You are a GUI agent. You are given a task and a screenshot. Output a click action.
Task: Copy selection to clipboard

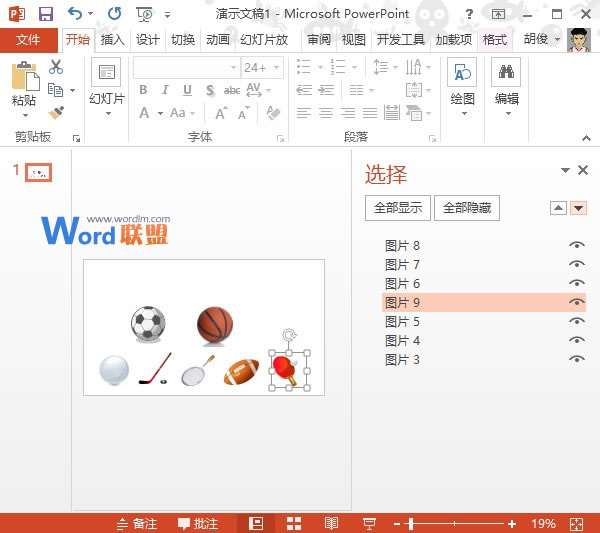point(56,90)
